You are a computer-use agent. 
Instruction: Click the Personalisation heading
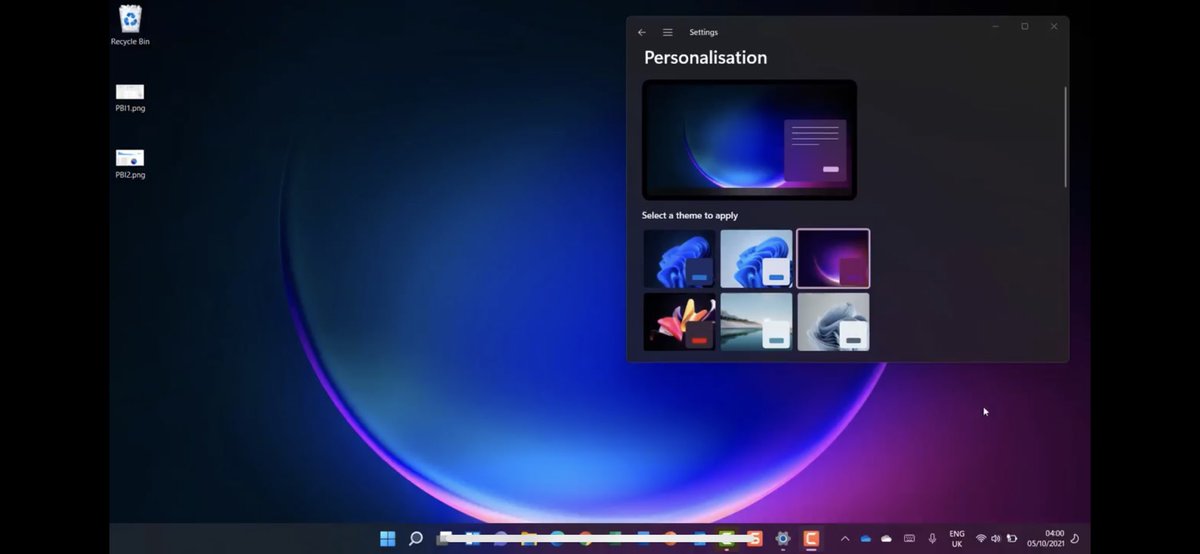click(705, 58)
